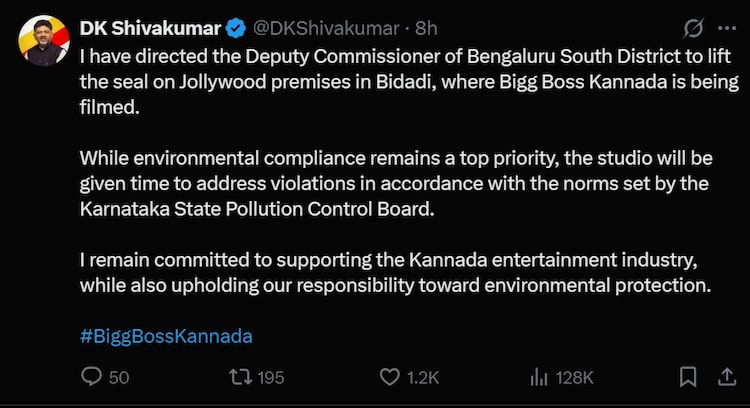Click the paragraph about Jollywood premises in Bidadi
Image resolution: width=750 pixels, height=408 pixels.
tap(400, 79)
